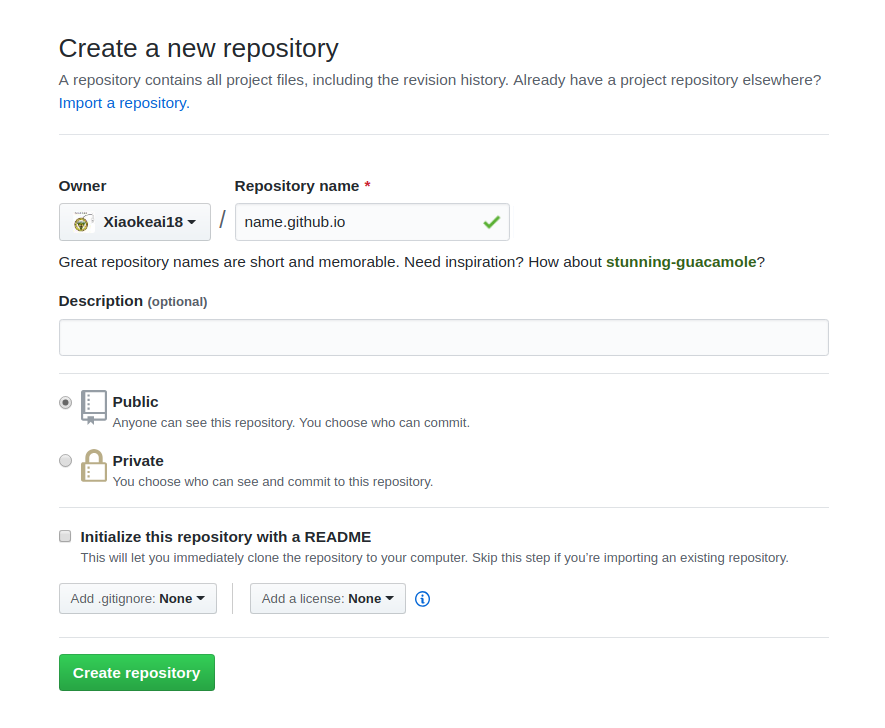
Task: Focus the Repository name input field
Action: 373,222
